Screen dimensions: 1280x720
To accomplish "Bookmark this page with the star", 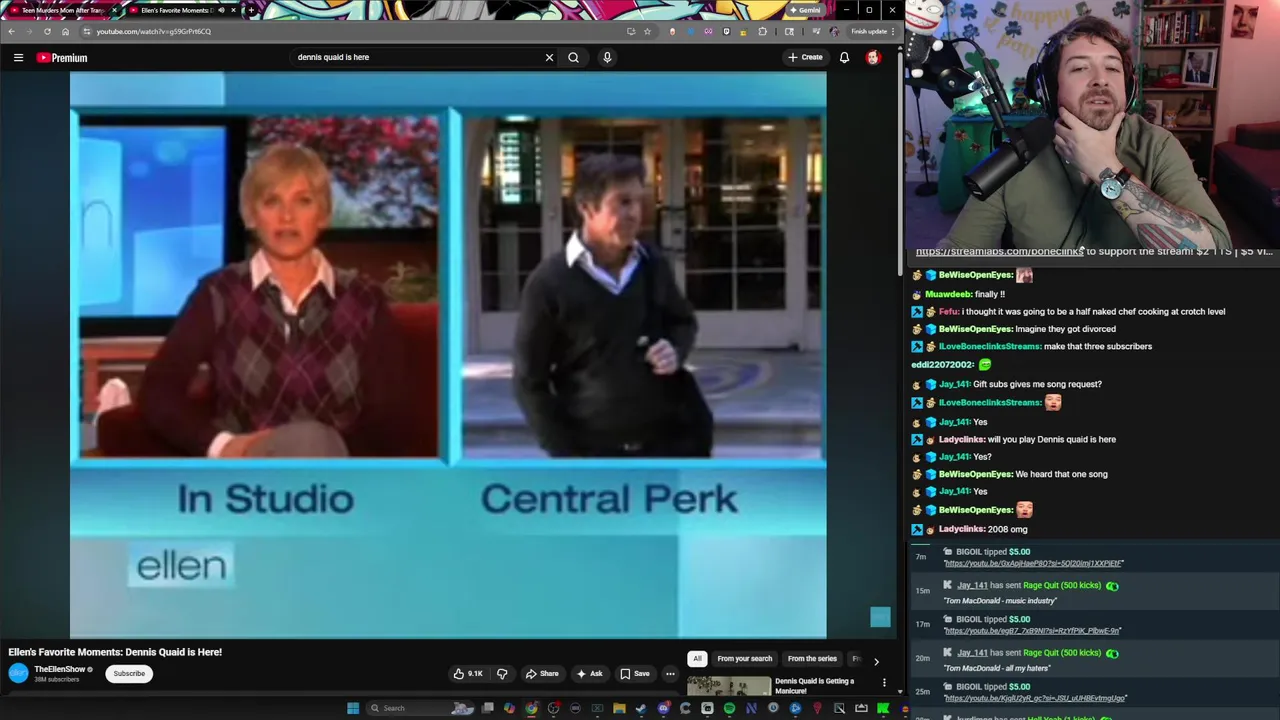I will coord(647,31).
